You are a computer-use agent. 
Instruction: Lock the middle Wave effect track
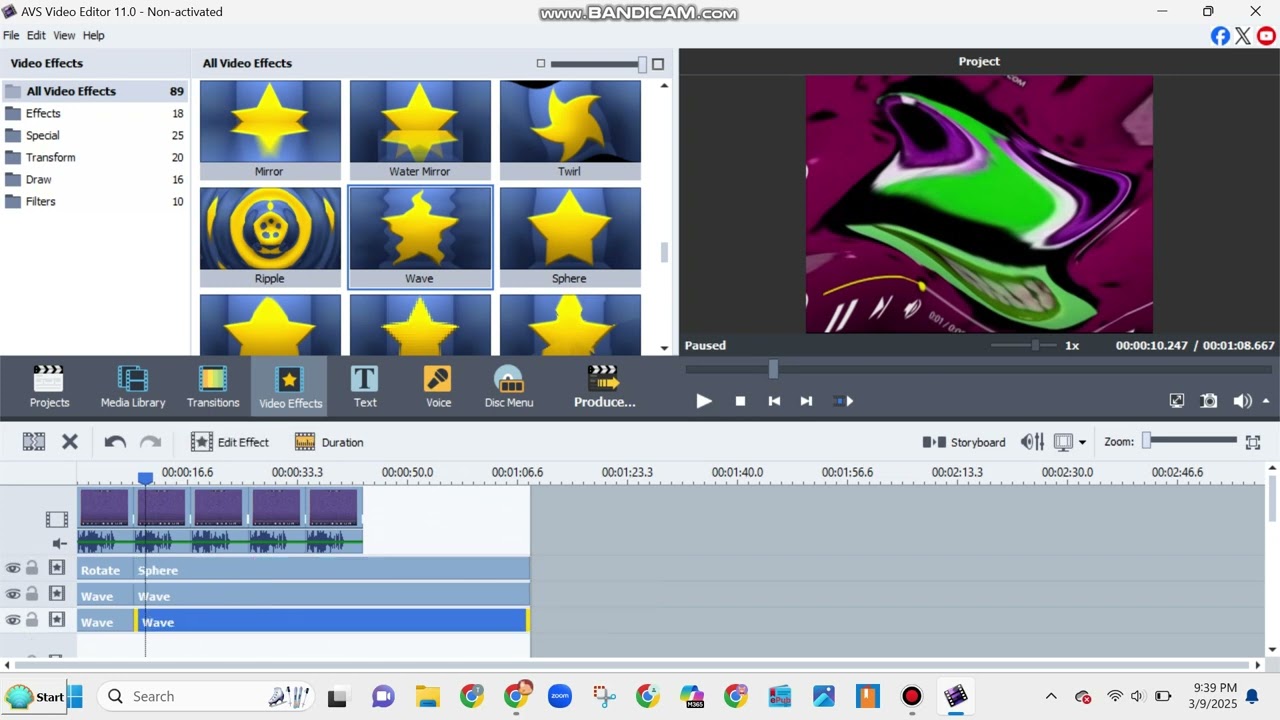point(32,594)
